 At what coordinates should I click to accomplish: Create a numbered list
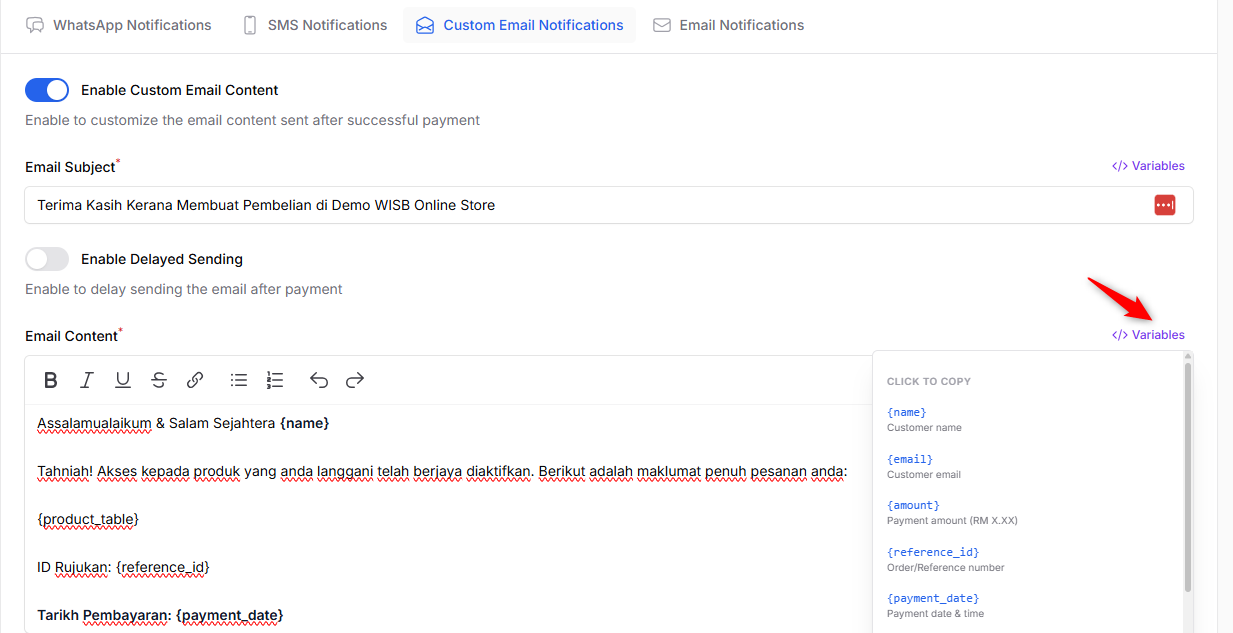(x=275, y=380)
